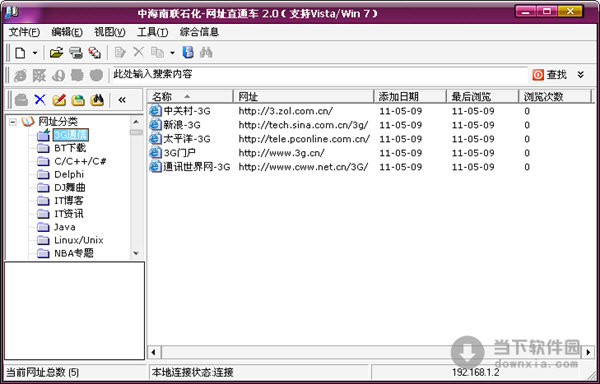Click the blue book toolbar icon

pos(188,52)
